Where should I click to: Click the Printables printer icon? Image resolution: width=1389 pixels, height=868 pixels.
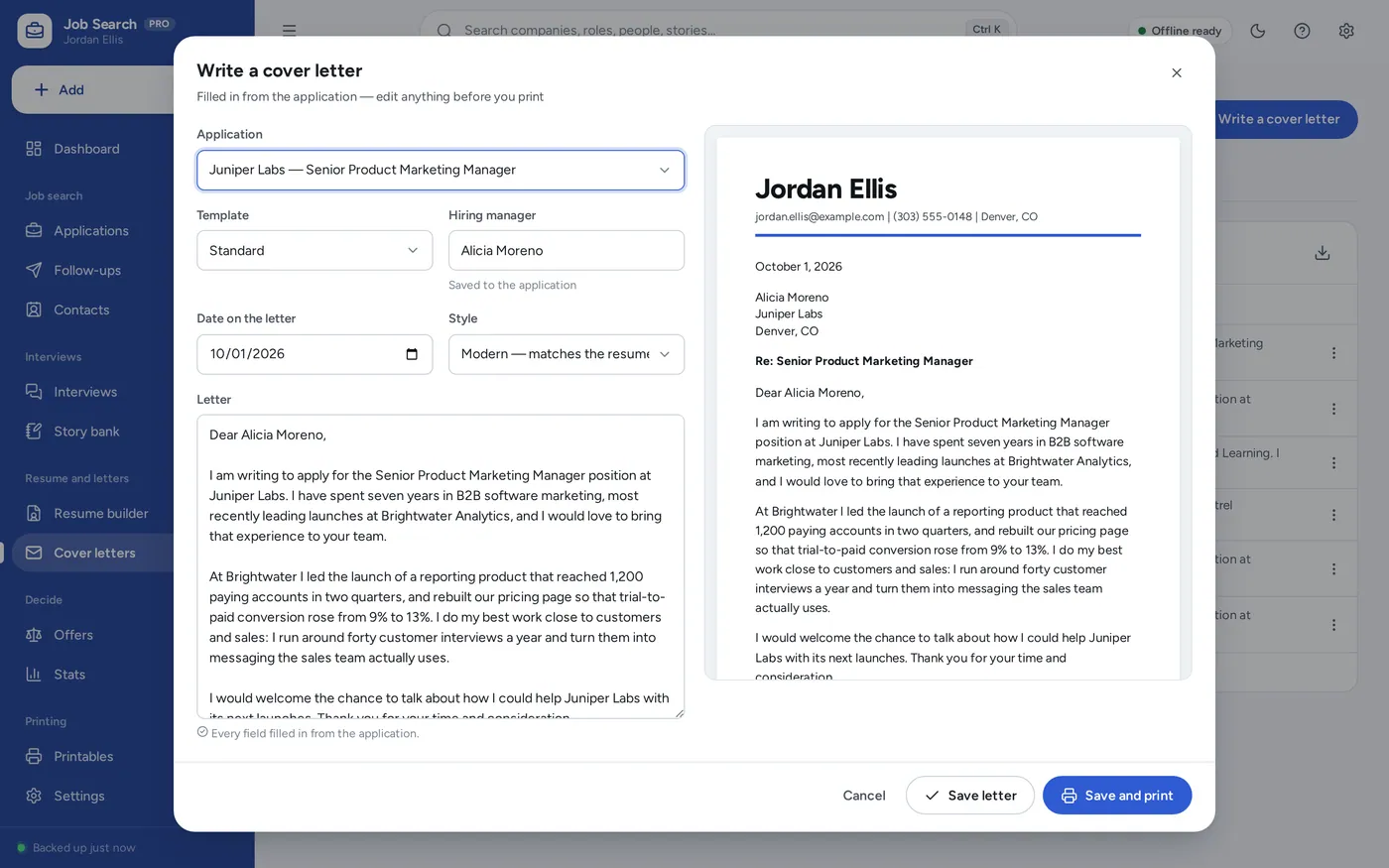[34, 756]
